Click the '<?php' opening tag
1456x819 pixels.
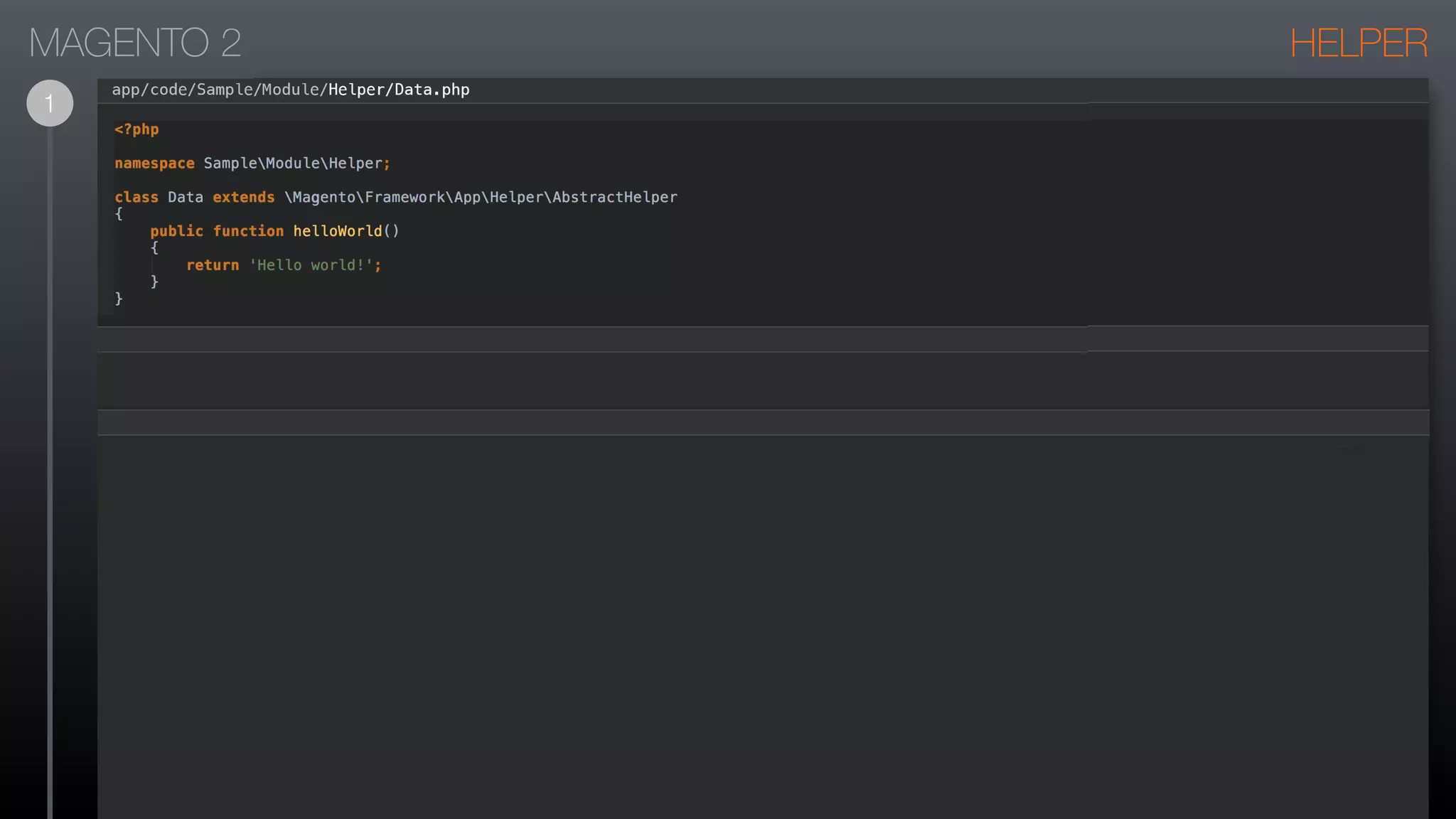tap(136, 129)
